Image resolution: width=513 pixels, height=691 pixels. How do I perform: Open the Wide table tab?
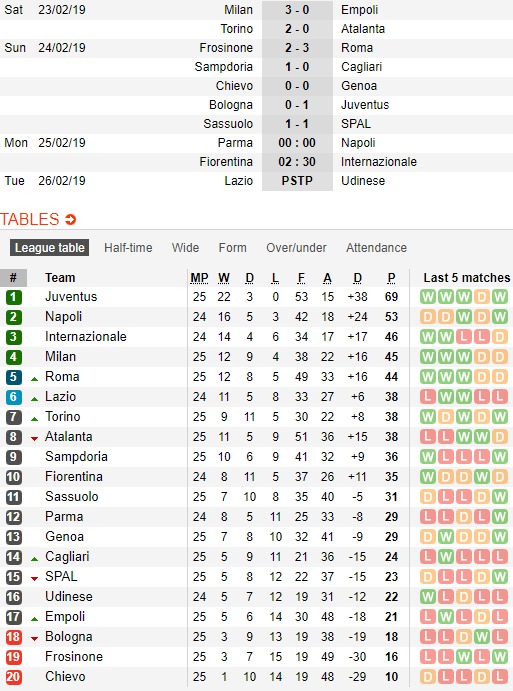pyautogui.click(x=186, y=248)
